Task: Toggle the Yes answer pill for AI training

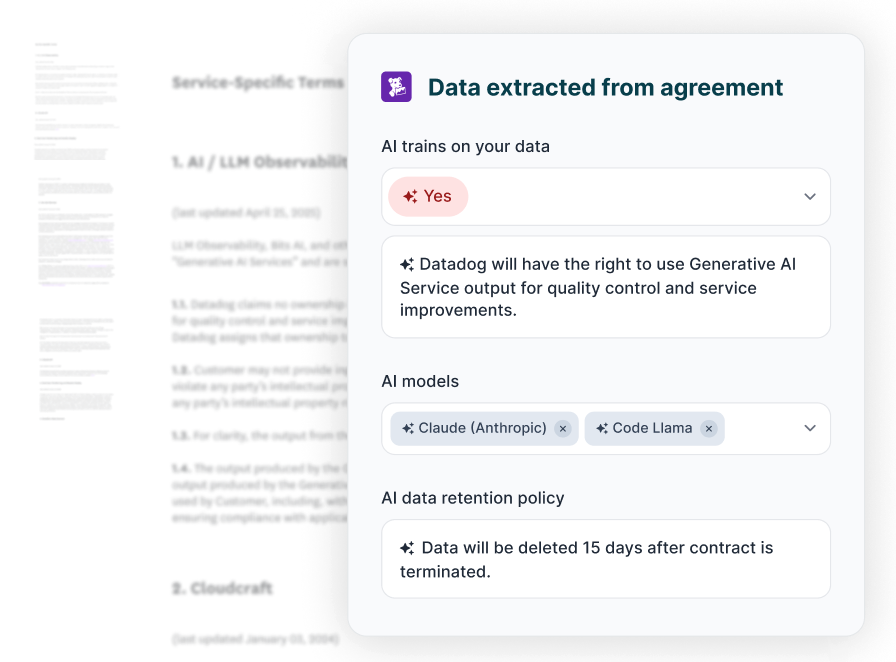Action: [428, 196]
